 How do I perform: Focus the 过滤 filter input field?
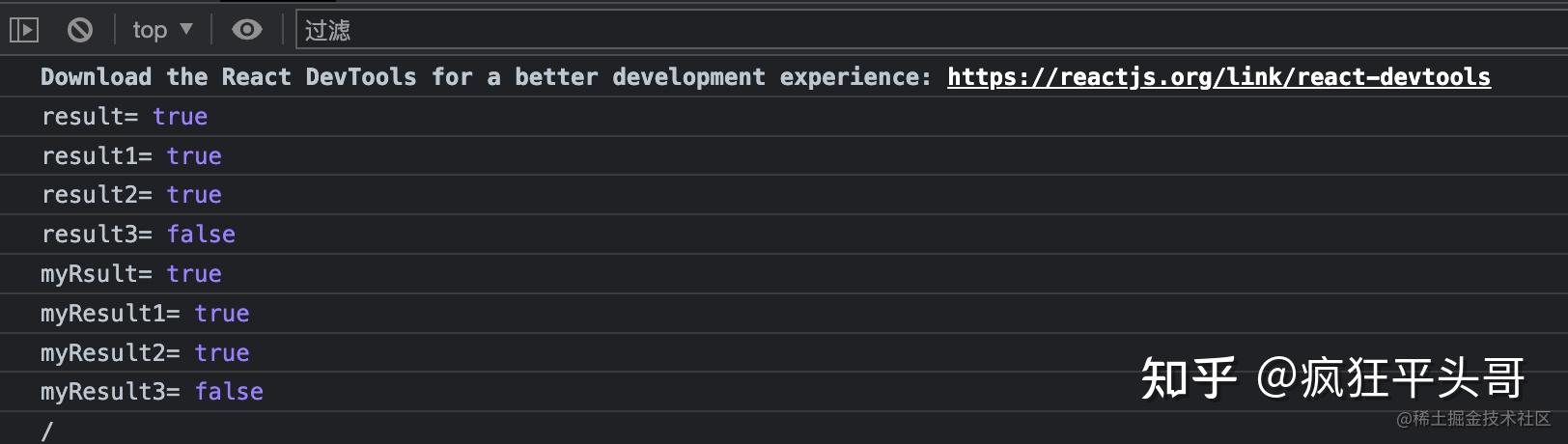pos(931,30)
